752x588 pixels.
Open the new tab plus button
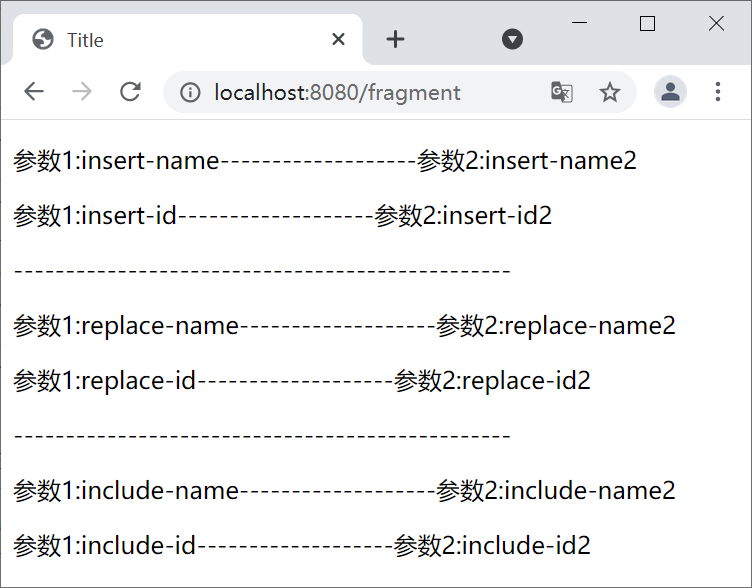pos(396,39)
